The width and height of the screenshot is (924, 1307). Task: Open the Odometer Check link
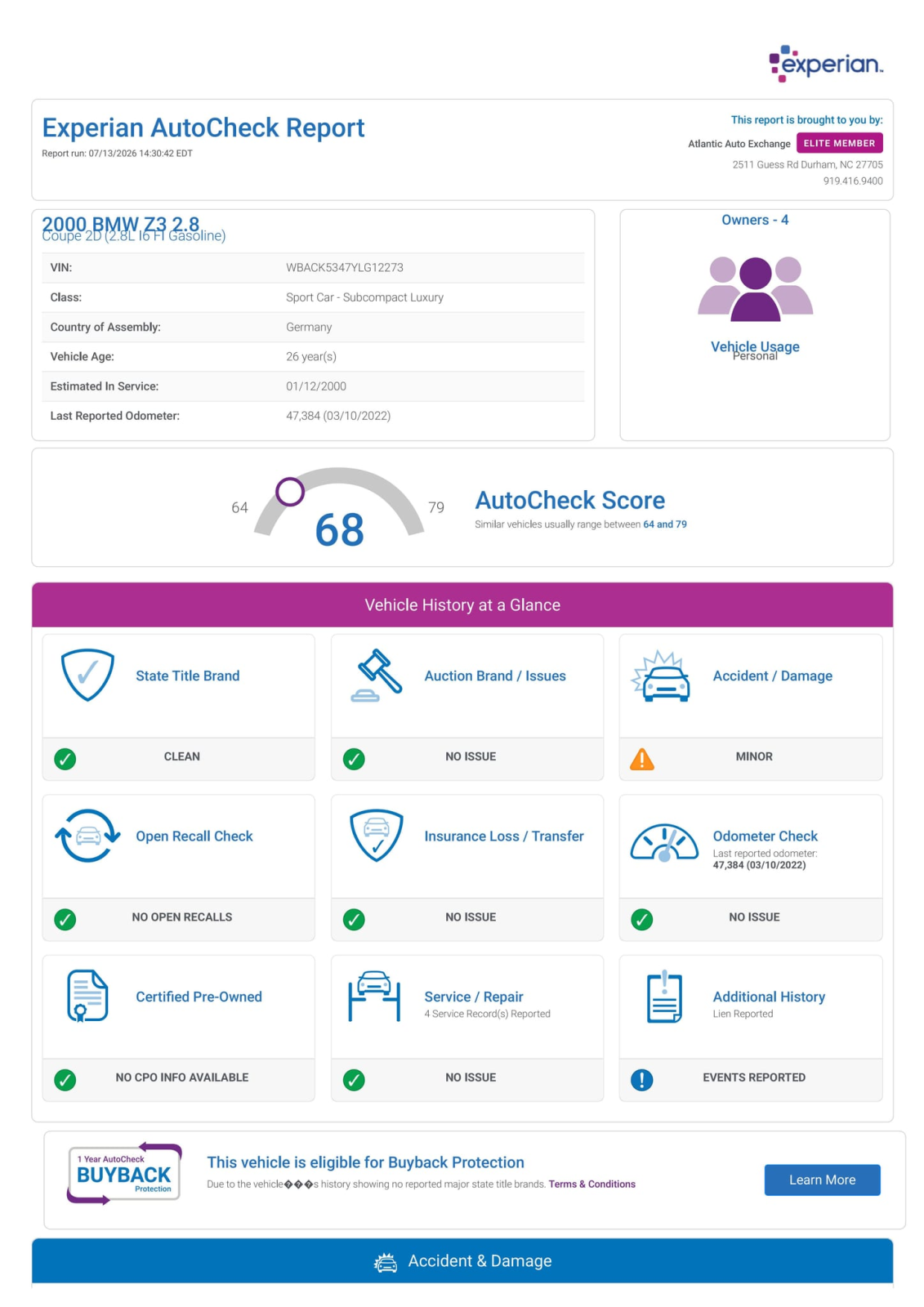click(x=766, y=836)
